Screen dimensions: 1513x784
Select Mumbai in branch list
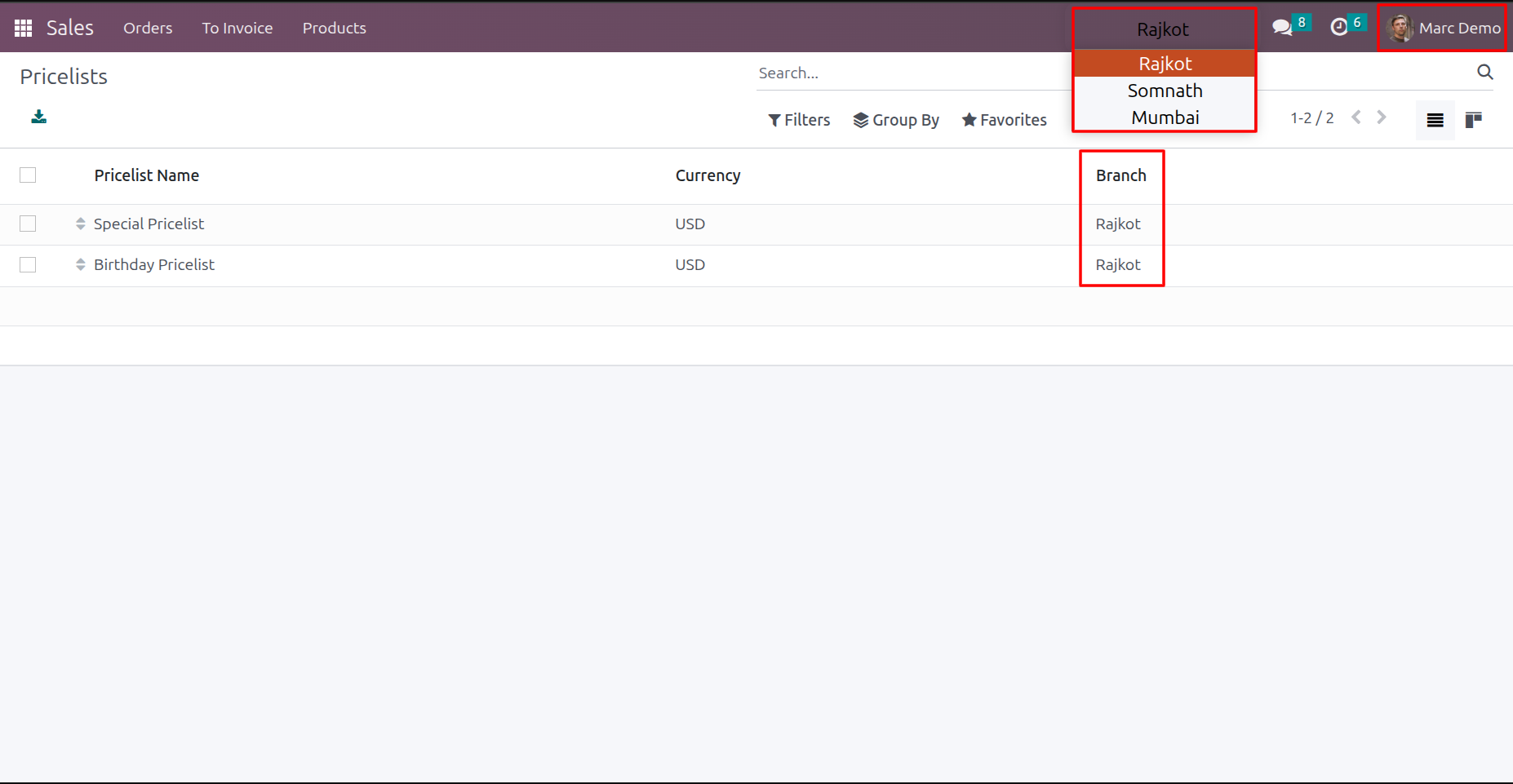click(x=1165, y=117)
